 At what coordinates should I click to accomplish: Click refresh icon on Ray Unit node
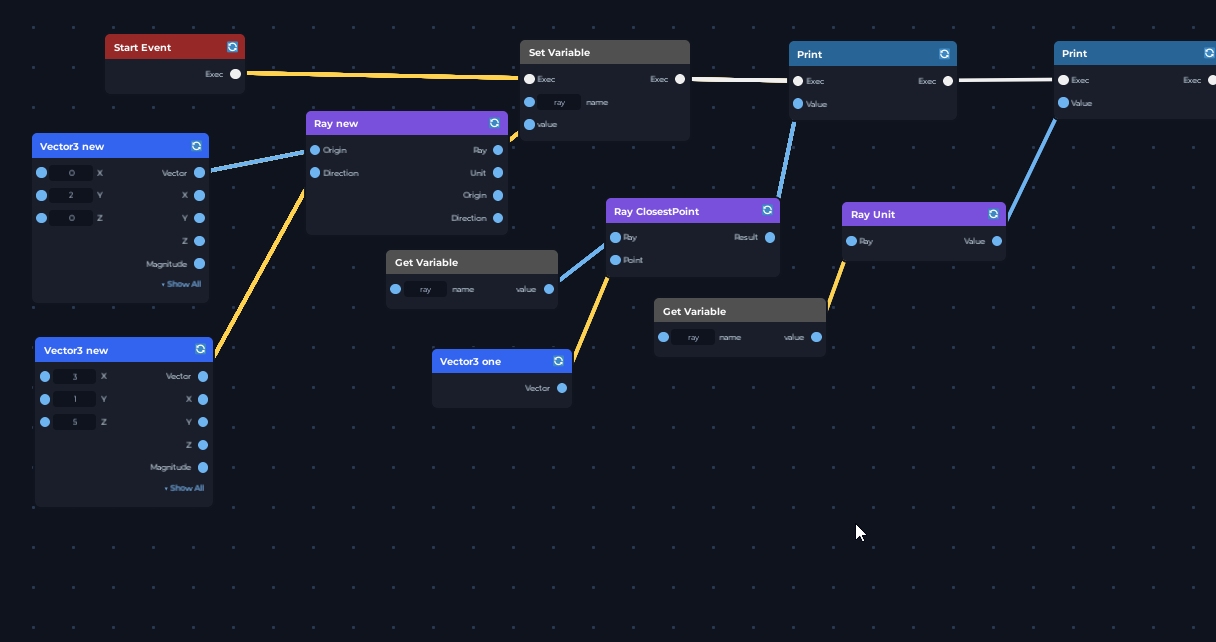click(x=993, y=214)
